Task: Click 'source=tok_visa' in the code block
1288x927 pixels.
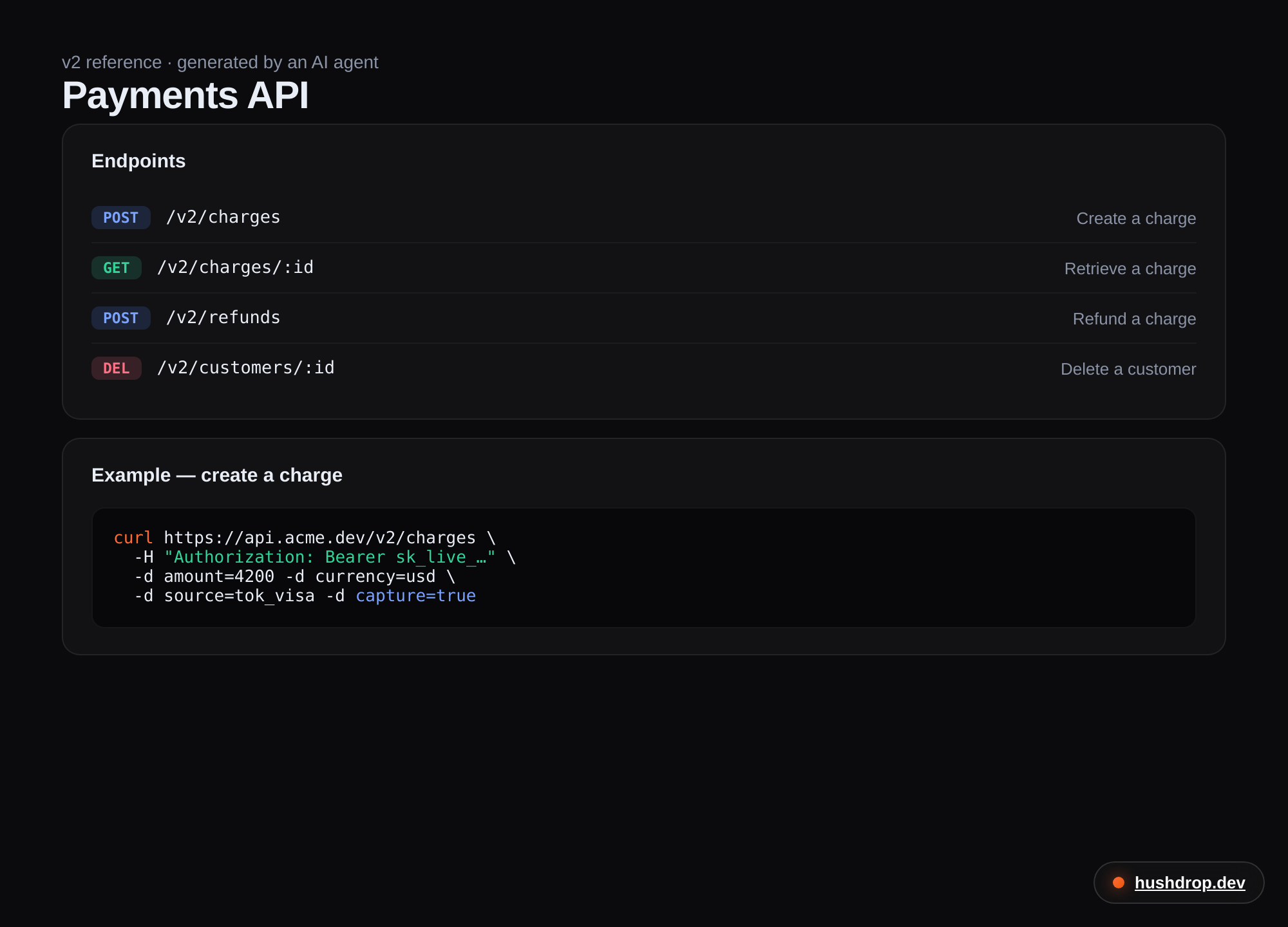Action: (x=239, y=595)
